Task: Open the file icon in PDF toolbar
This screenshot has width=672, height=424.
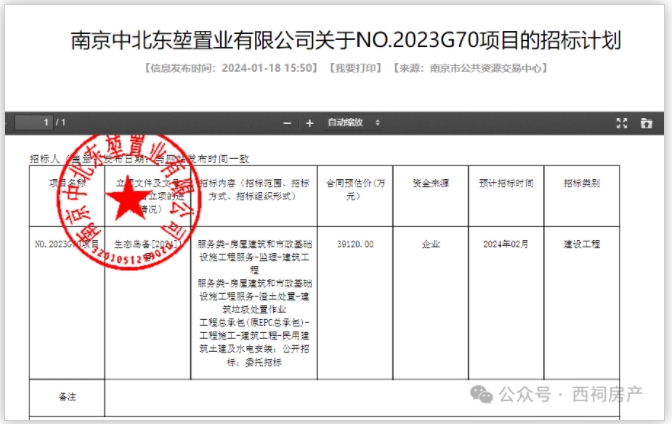Action: coord(646,123)
